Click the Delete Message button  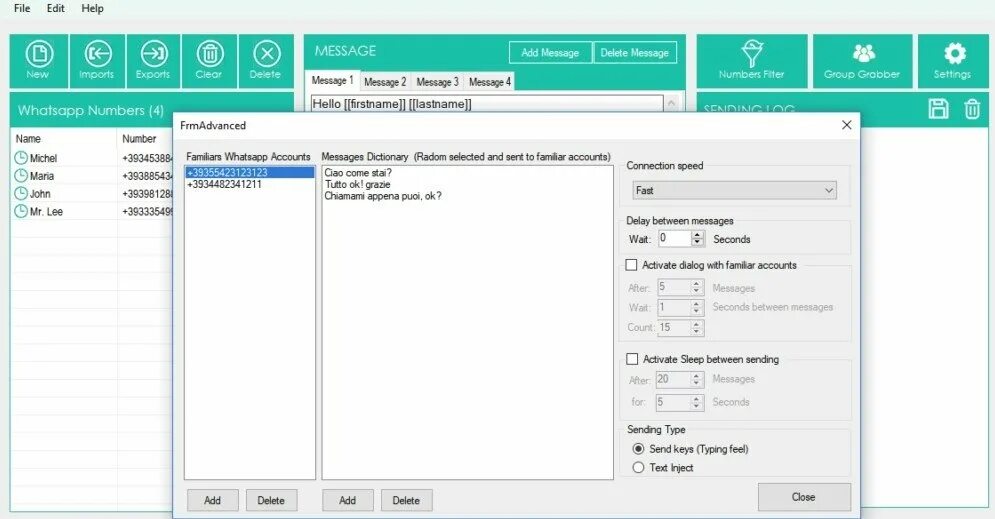click(x=635, y=53)
